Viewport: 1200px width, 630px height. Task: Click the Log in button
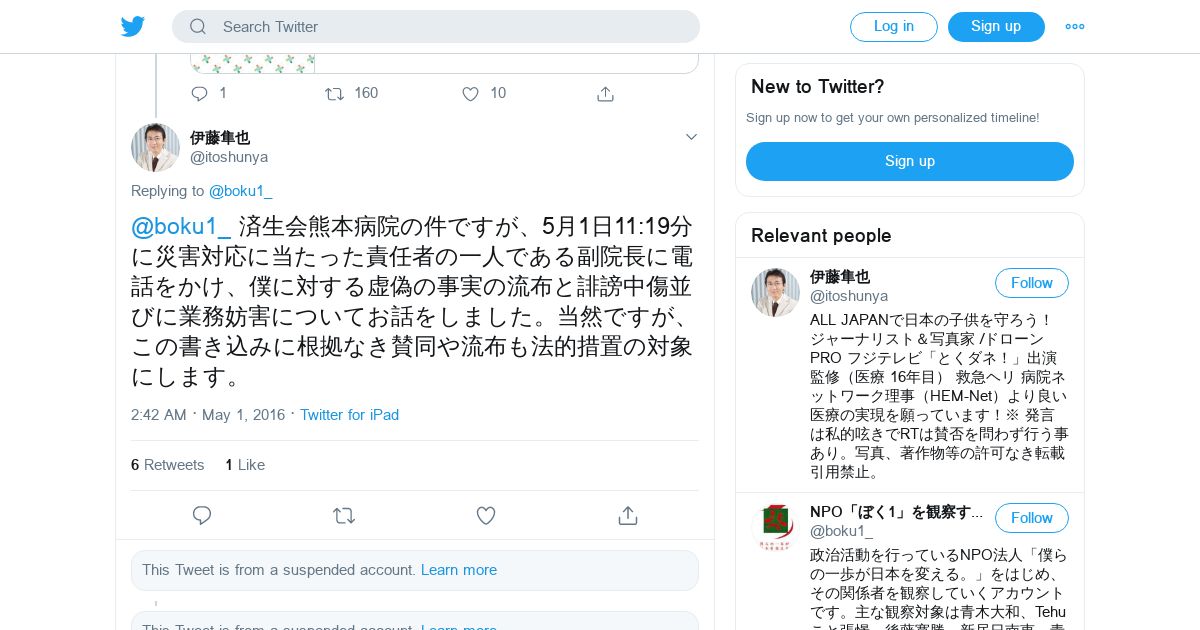click(894, 27)
